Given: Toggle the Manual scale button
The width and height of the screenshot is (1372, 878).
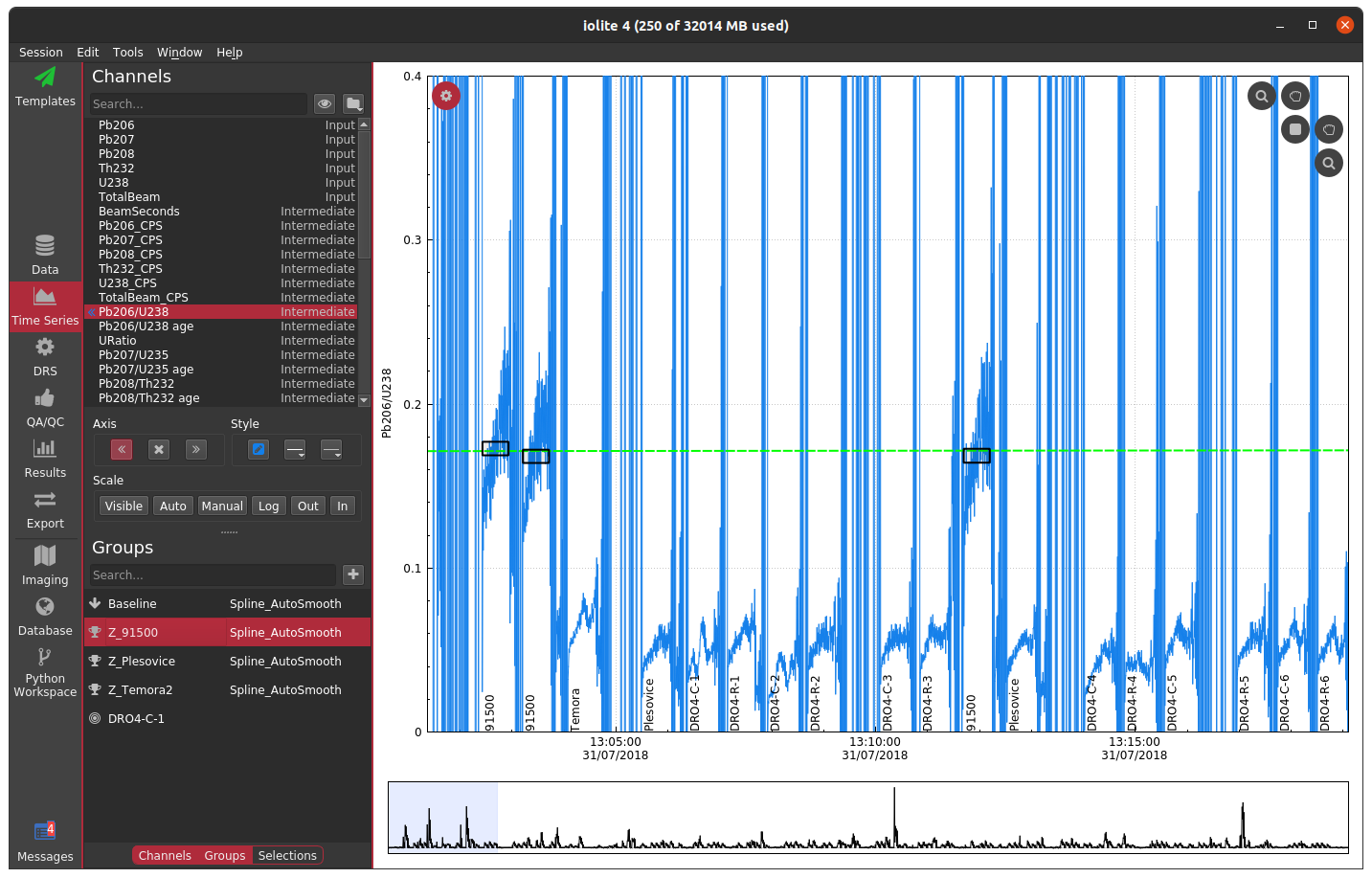Looking at the screenshot, I should coord(222,506).
